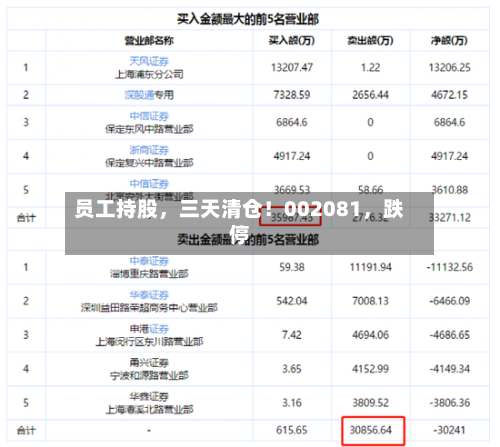500x447 pixels.
Task: Click the net amount 3610.88
Action: click(x=449, y=190)
